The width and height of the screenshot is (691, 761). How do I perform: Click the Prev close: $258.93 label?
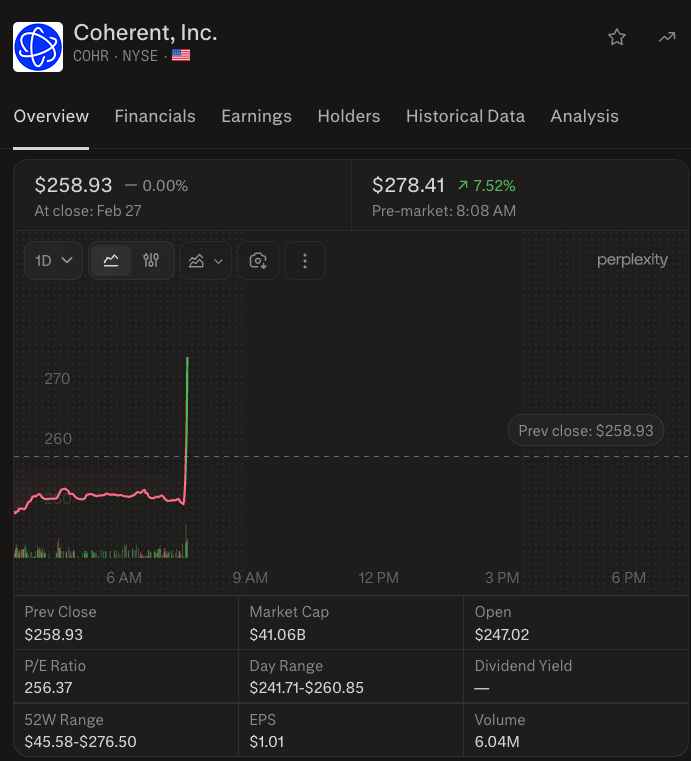(586, 430)
